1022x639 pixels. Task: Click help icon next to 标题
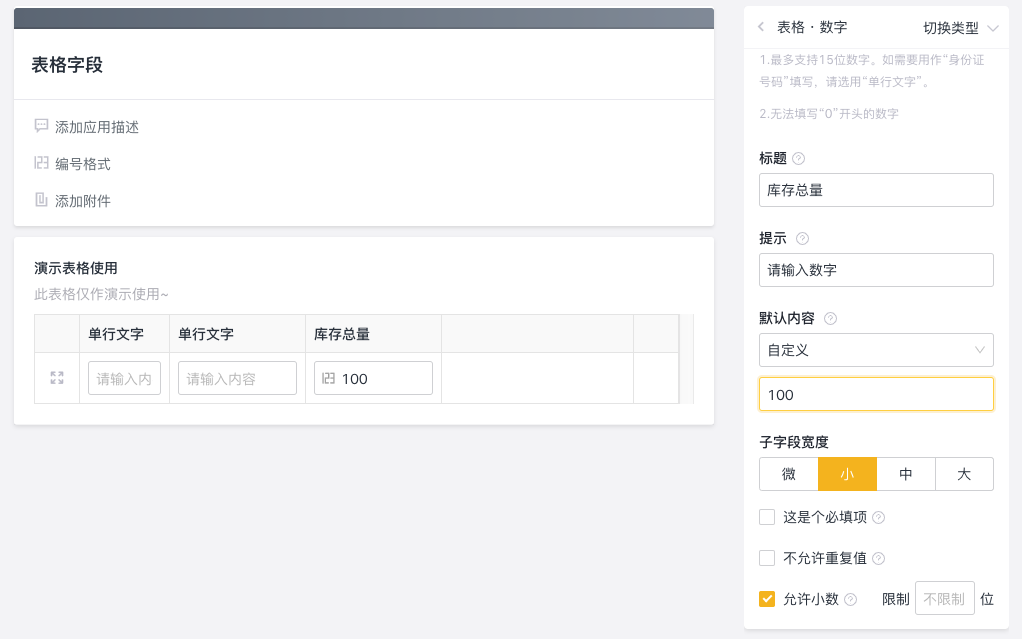(x=798, y=158)
